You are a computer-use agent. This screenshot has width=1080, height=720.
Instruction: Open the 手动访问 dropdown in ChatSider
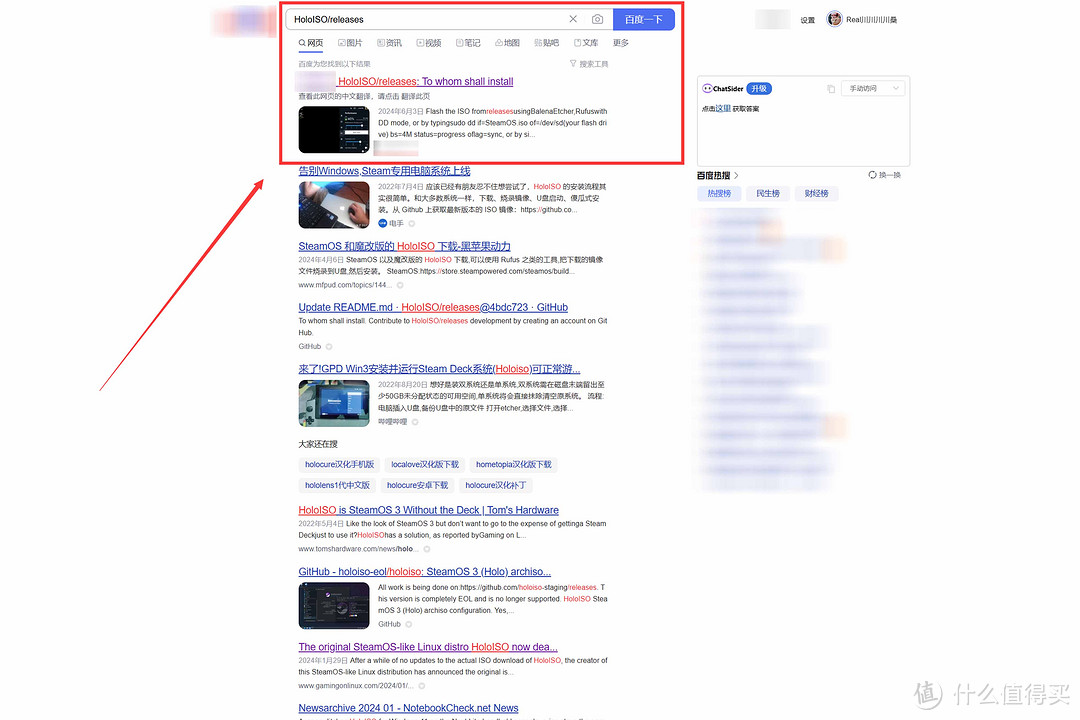click(872, 88)
